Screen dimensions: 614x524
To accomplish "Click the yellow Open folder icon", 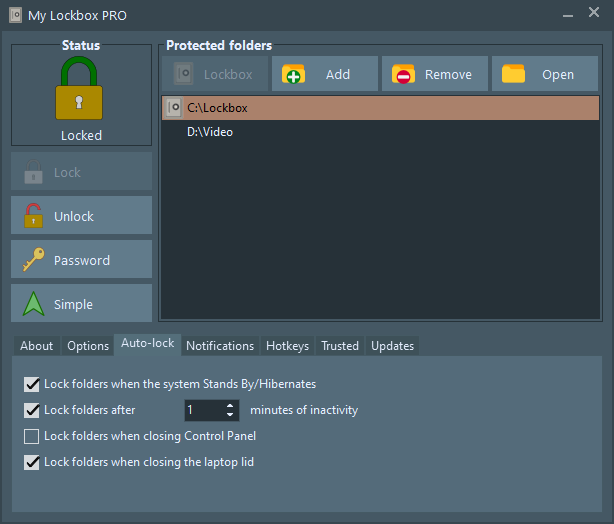I will (513, 74).
